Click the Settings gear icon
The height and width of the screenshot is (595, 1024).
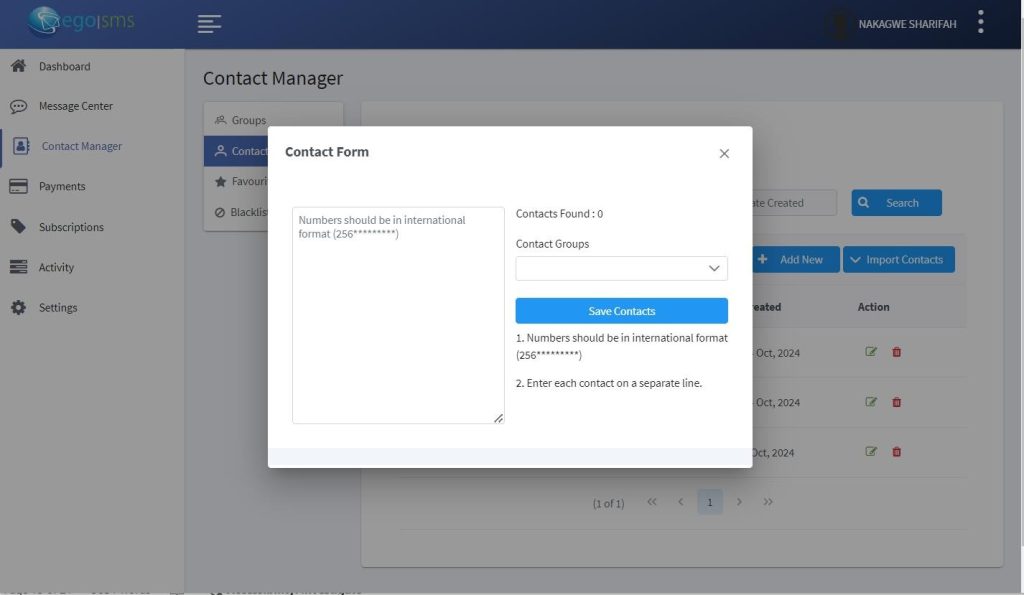click(x=18, y=308)
